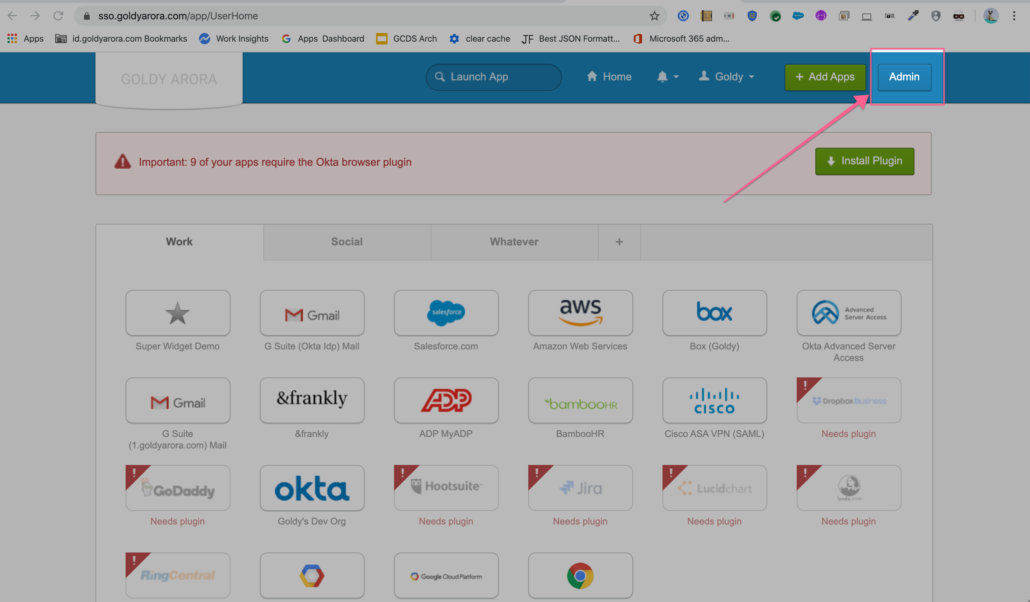Open the Chrome profile avatar
This screenshot has height=602, width=1030.
coord(991,16)
